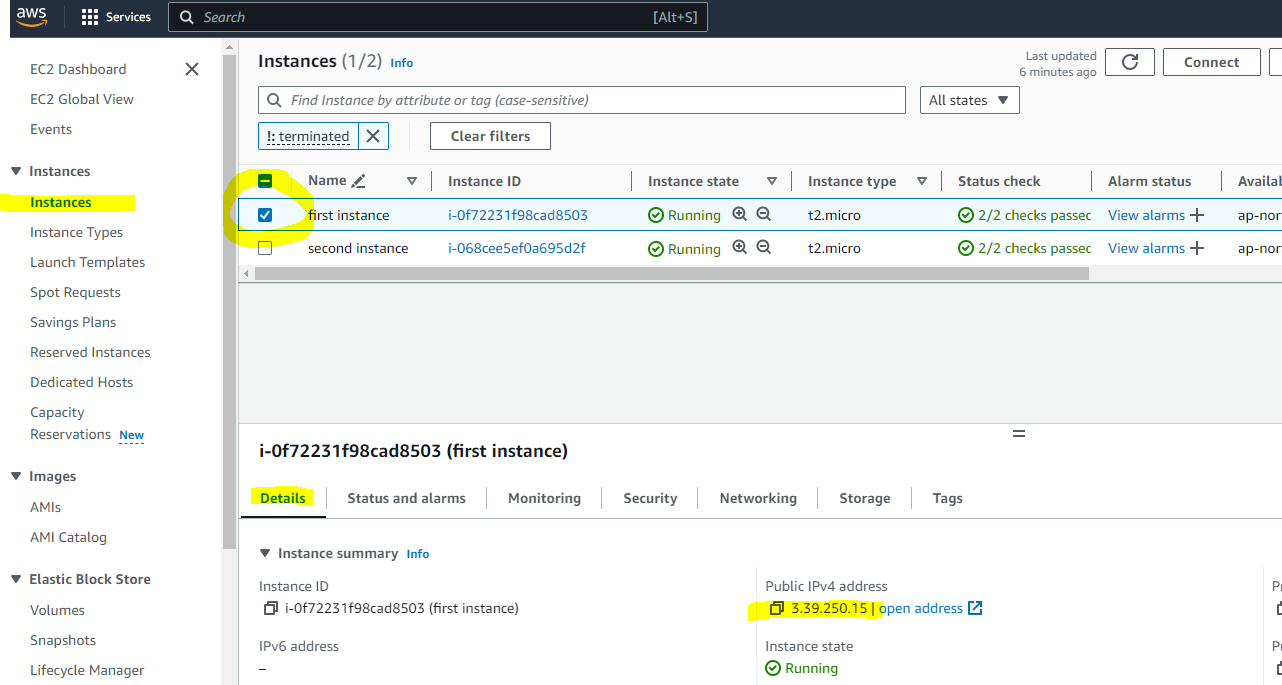Open the Storage tab
This screenshot has width=1282, height=685.
coord(865,498)
